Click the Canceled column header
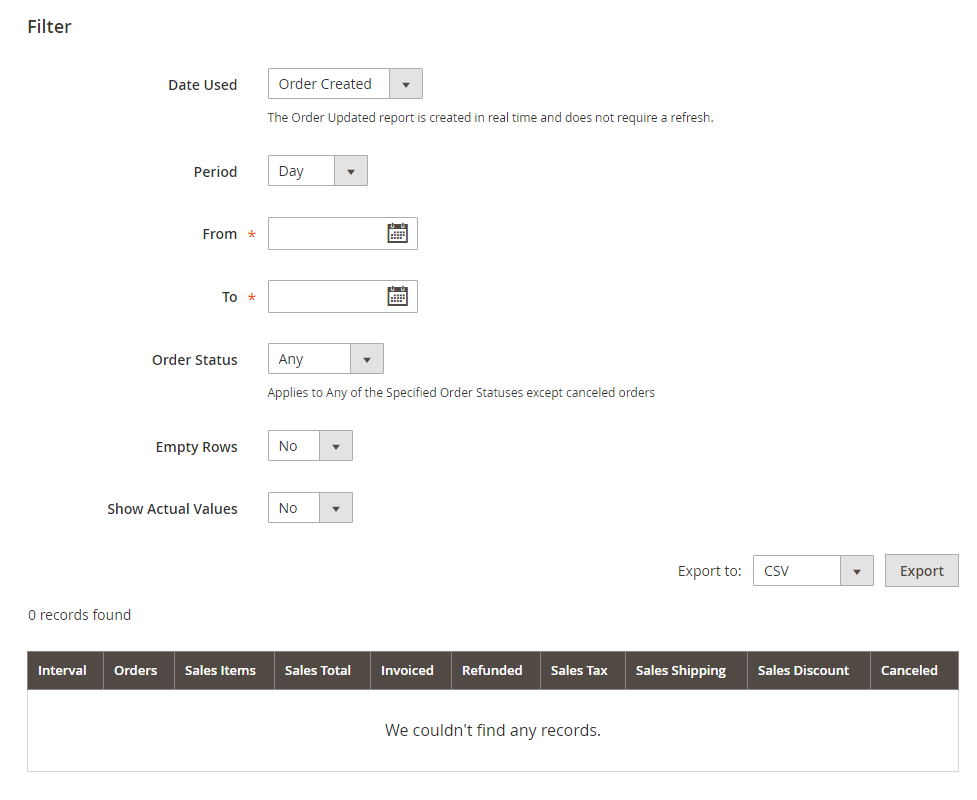 pos(909,671)
